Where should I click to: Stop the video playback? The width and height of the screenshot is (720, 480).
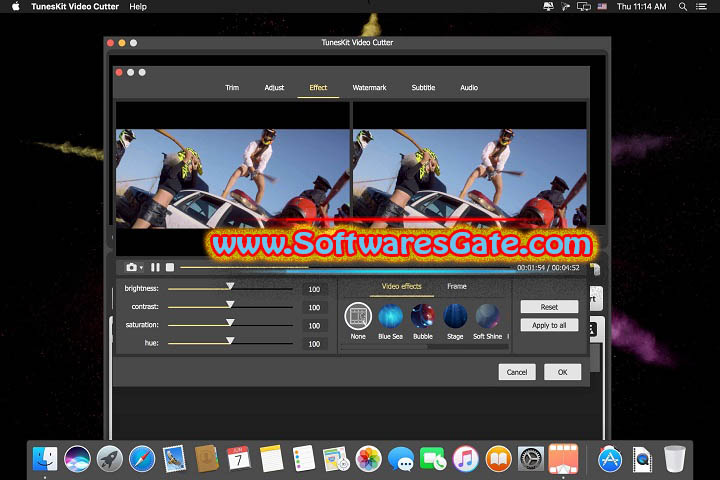tap(170, 267)
